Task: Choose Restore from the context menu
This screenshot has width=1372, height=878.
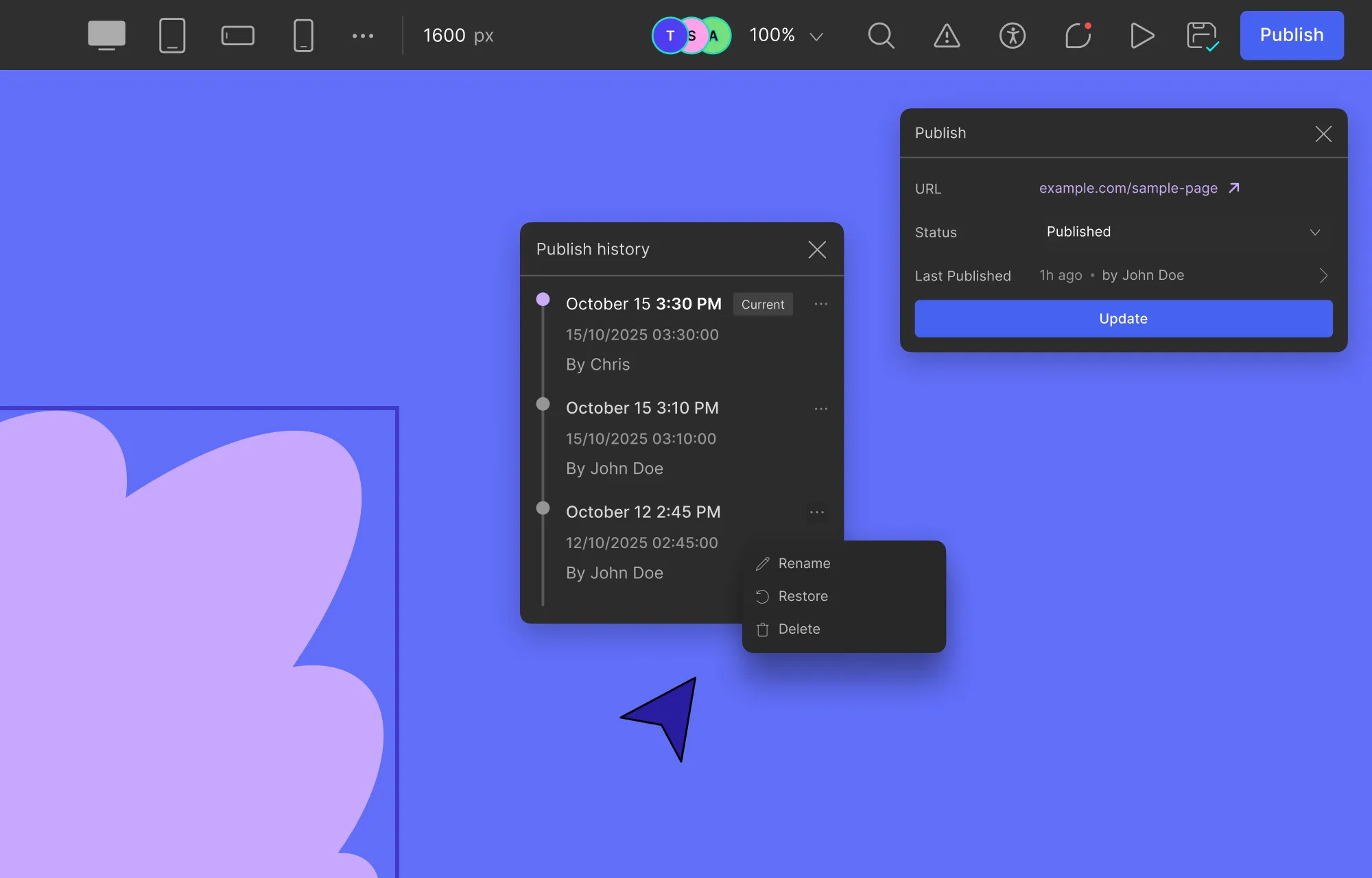Action: (803, 596)
